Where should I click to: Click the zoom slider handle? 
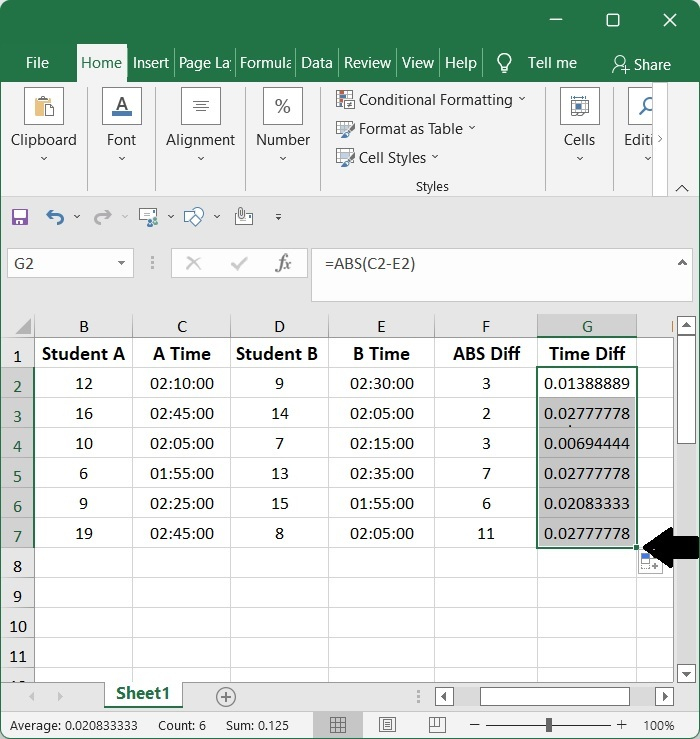pyautogui.click(x=549, y=725)
